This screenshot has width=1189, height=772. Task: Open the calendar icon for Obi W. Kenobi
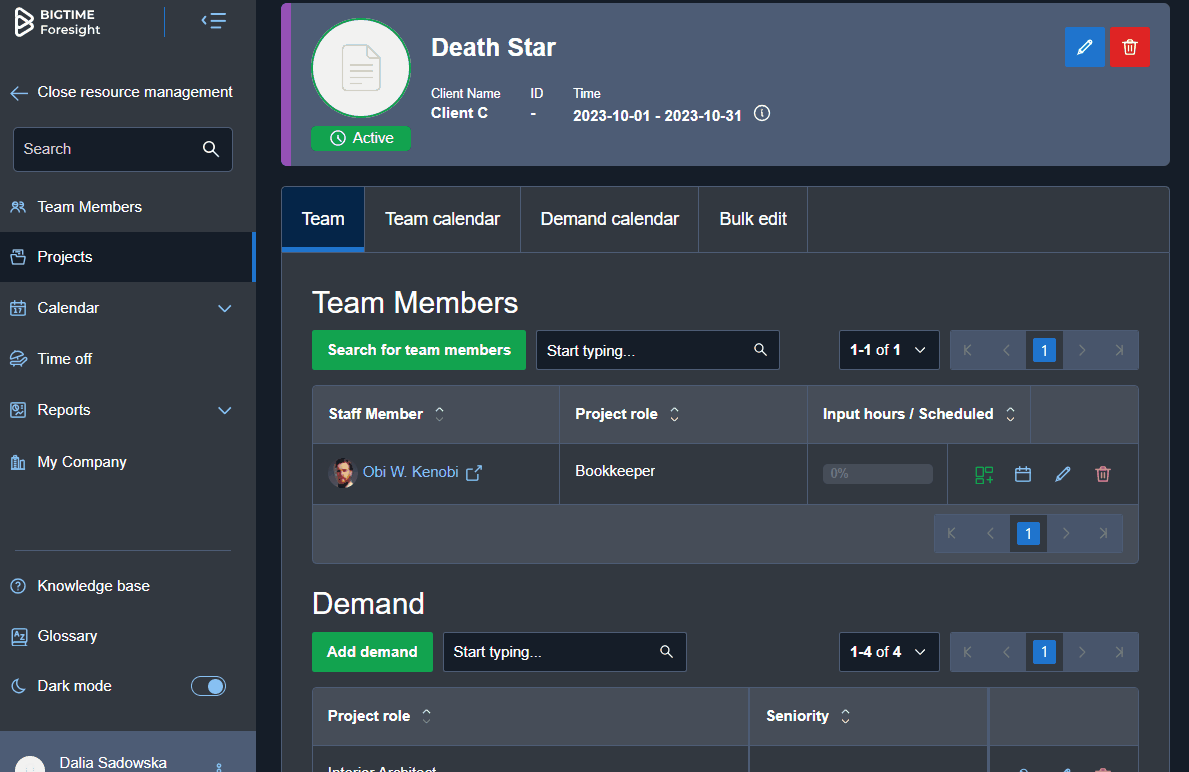[x=1023, y=474]
